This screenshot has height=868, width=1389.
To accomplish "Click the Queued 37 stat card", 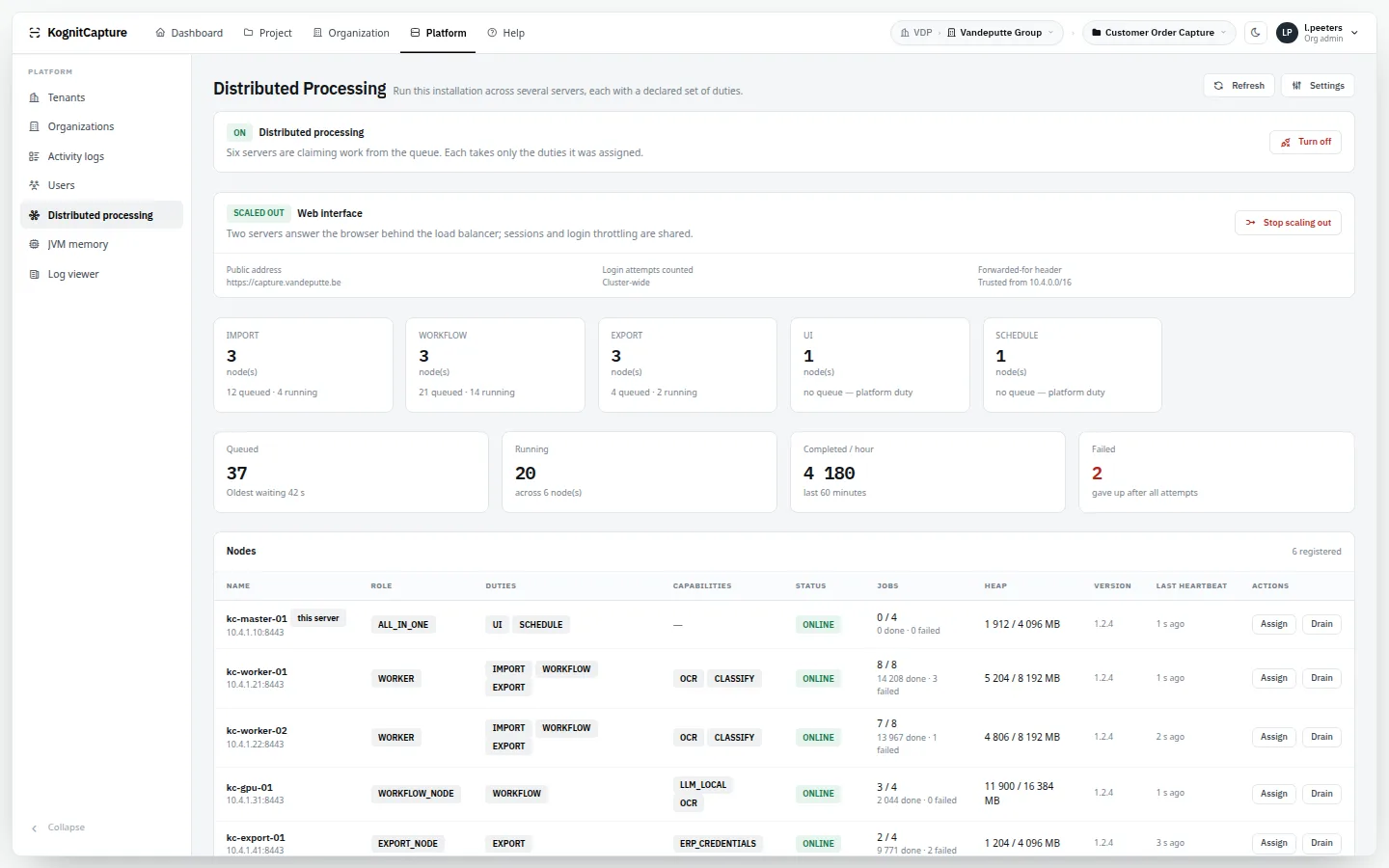I will (x=351, y=472).
